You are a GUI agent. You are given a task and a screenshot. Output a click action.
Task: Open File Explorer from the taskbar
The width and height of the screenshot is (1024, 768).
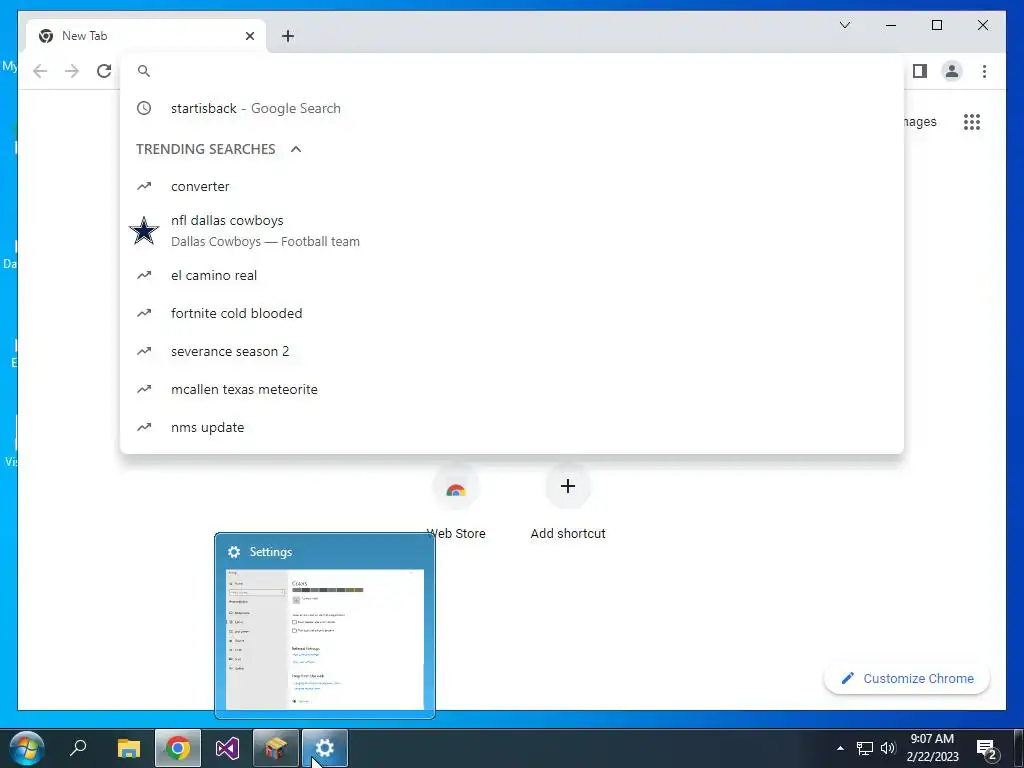coord(129,748)
